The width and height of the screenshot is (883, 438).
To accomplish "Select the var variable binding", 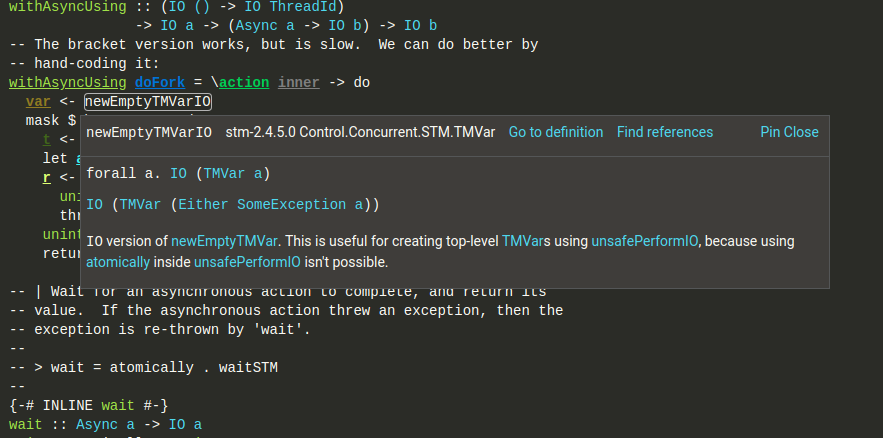I will pos(38,101).
